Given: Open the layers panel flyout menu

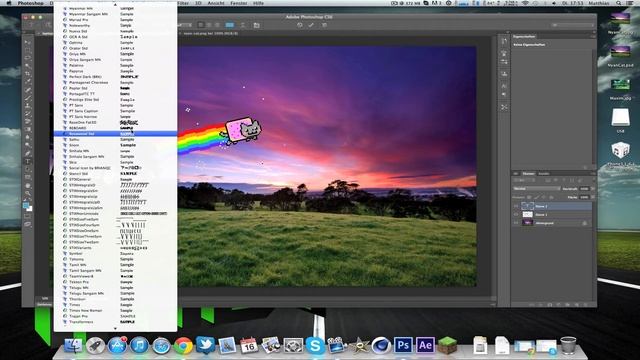Looking at the screenshot, I should (593, 173).
